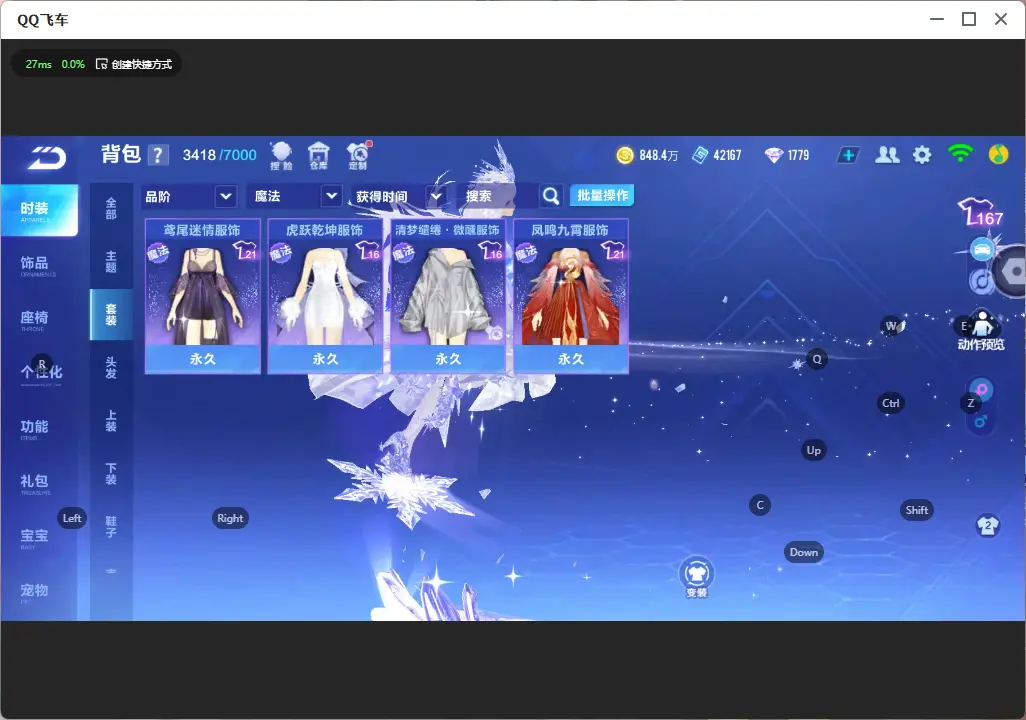The width and height of the screenshot is (1026, 720).
Task: Open the 魔法 filter dropdown
Action: coord(294,196)
